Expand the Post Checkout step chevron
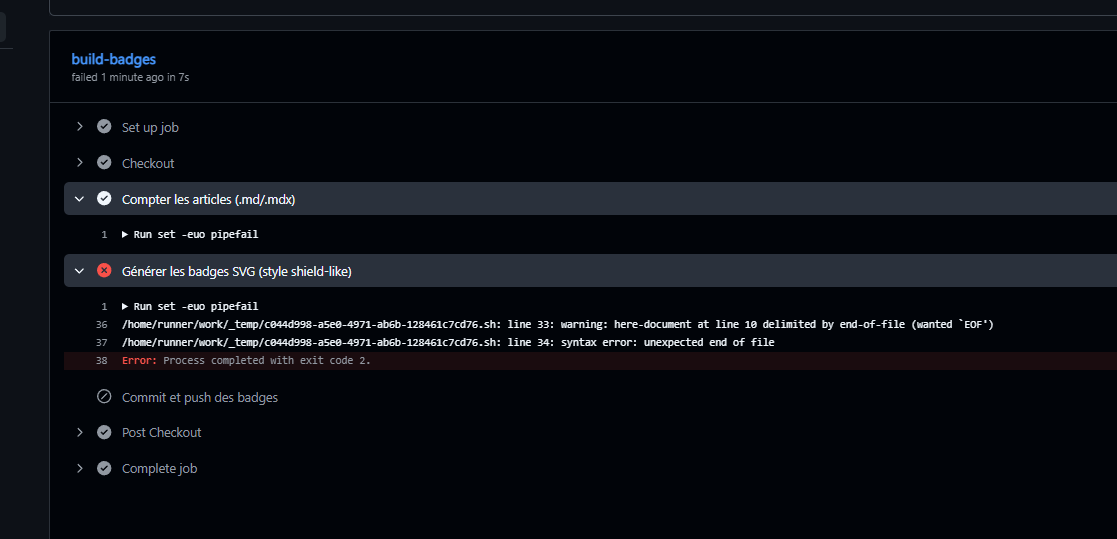The width and height of the screenshot is (1117, 539). (80, 432)
